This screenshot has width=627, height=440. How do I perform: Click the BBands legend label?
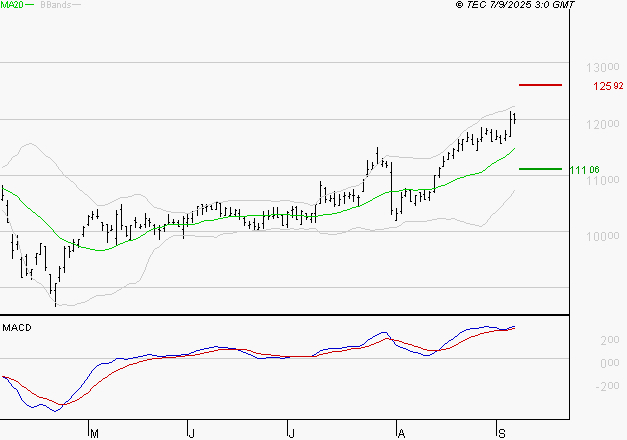(x=56, y=5)
